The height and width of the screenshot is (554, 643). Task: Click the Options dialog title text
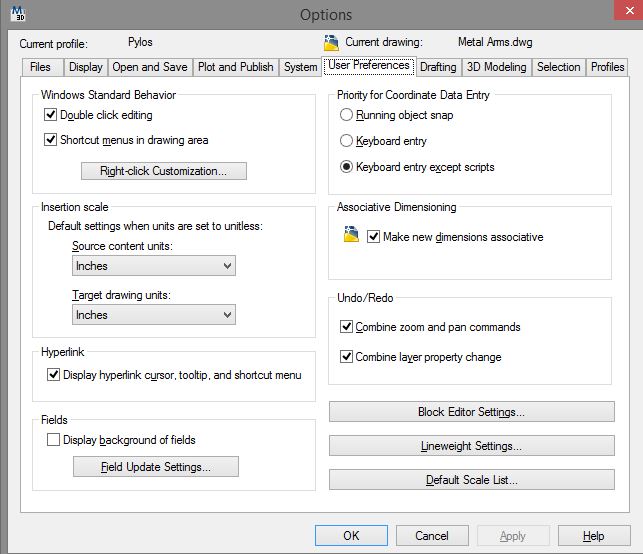(326, 15)
